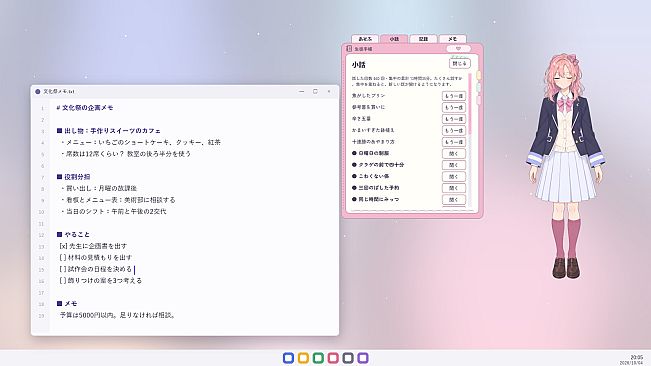
Task: Click the yellow bookmark tab on the notebook edge
Action: pyautogui.click(x=478, y=76)
